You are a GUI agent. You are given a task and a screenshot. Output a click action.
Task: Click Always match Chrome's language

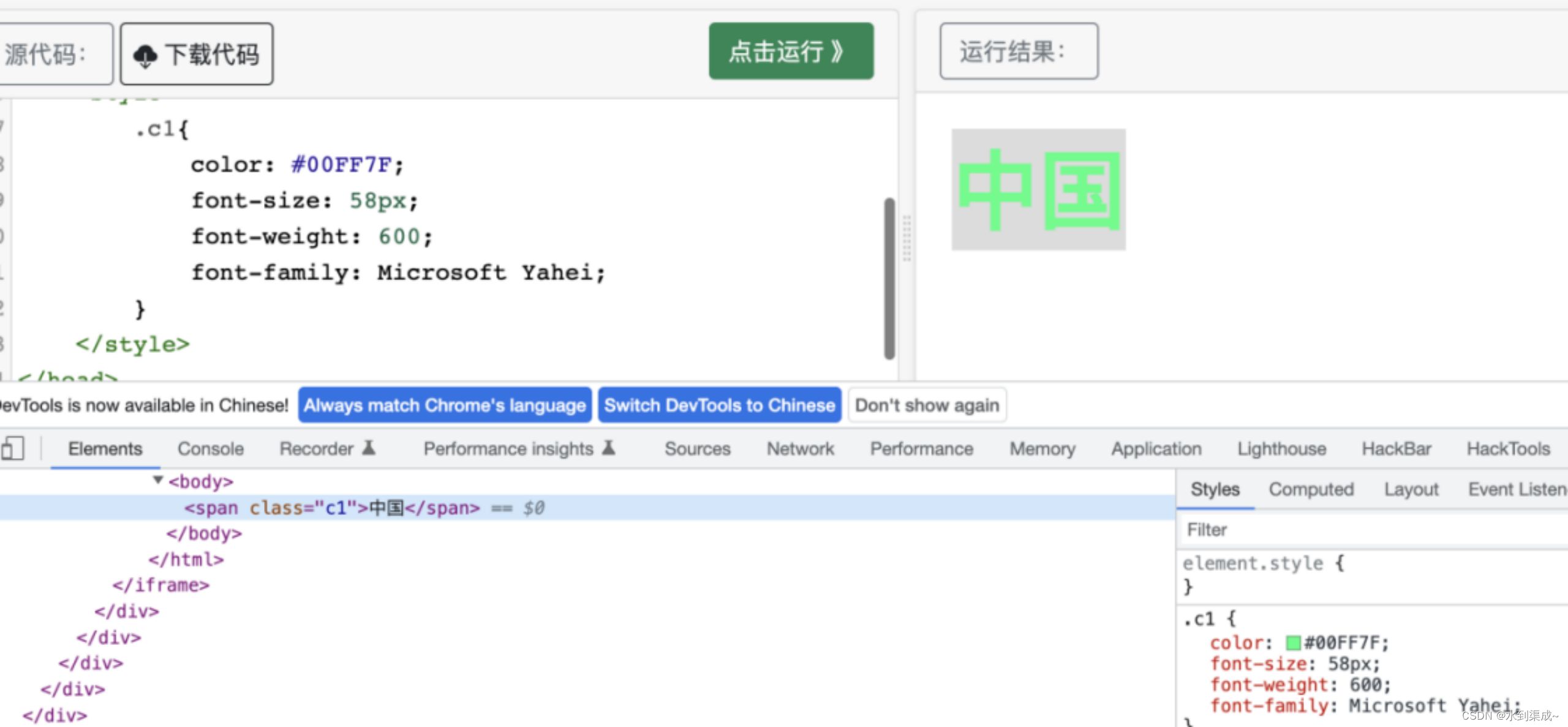(445, 404)
